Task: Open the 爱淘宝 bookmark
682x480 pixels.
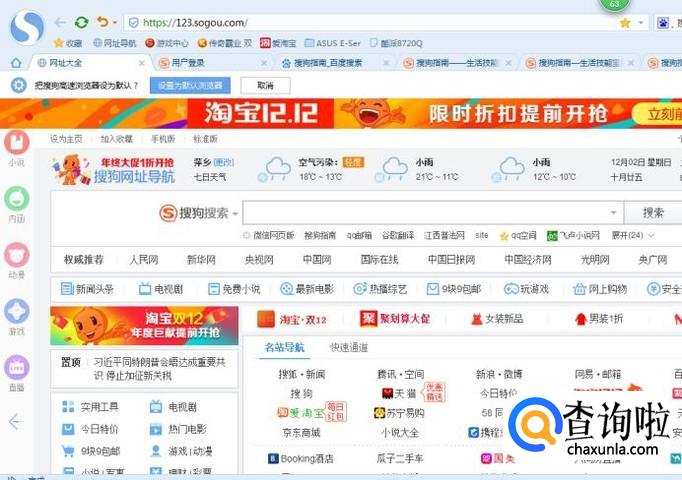Action: click(278, 43)
